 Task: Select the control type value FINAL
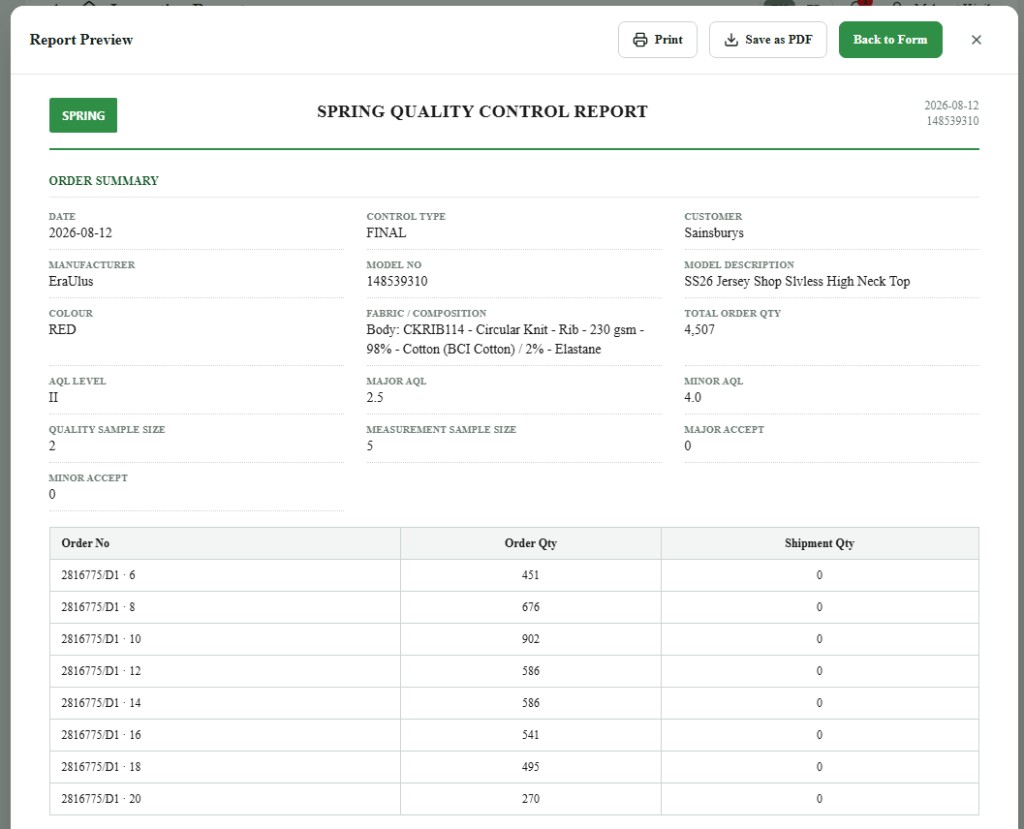pos(386,233)
